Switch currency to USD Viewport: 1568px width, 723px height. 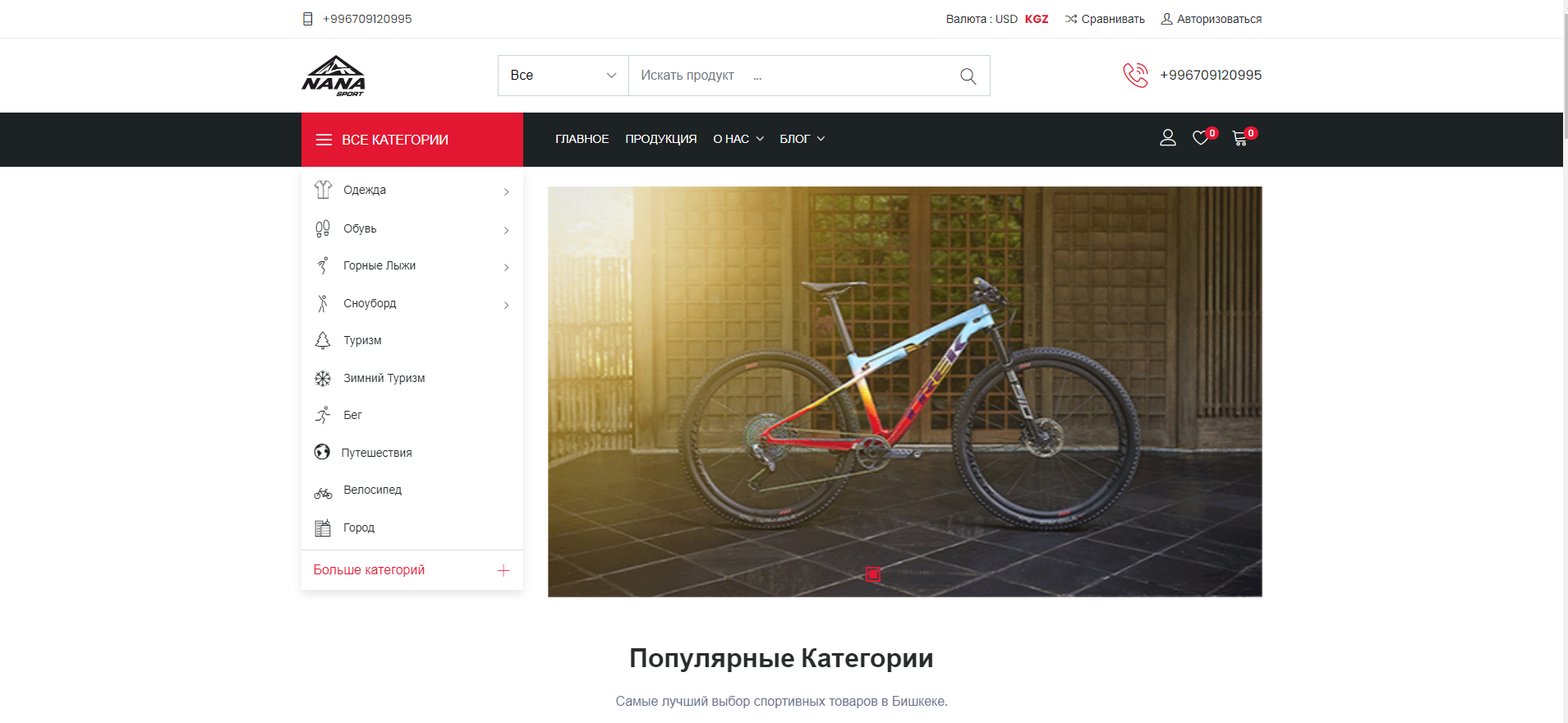[1006, 19]
